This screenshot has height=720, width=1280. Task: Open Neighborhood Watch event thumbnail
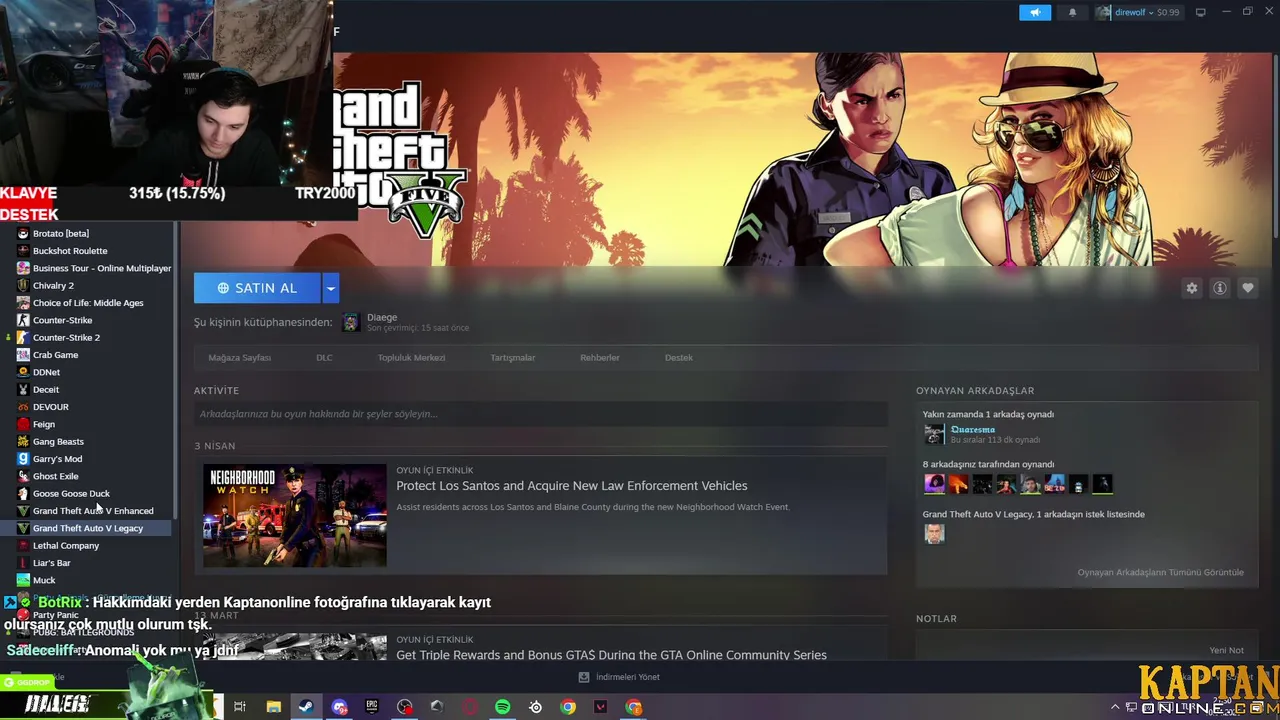click(x=294, y=515)
